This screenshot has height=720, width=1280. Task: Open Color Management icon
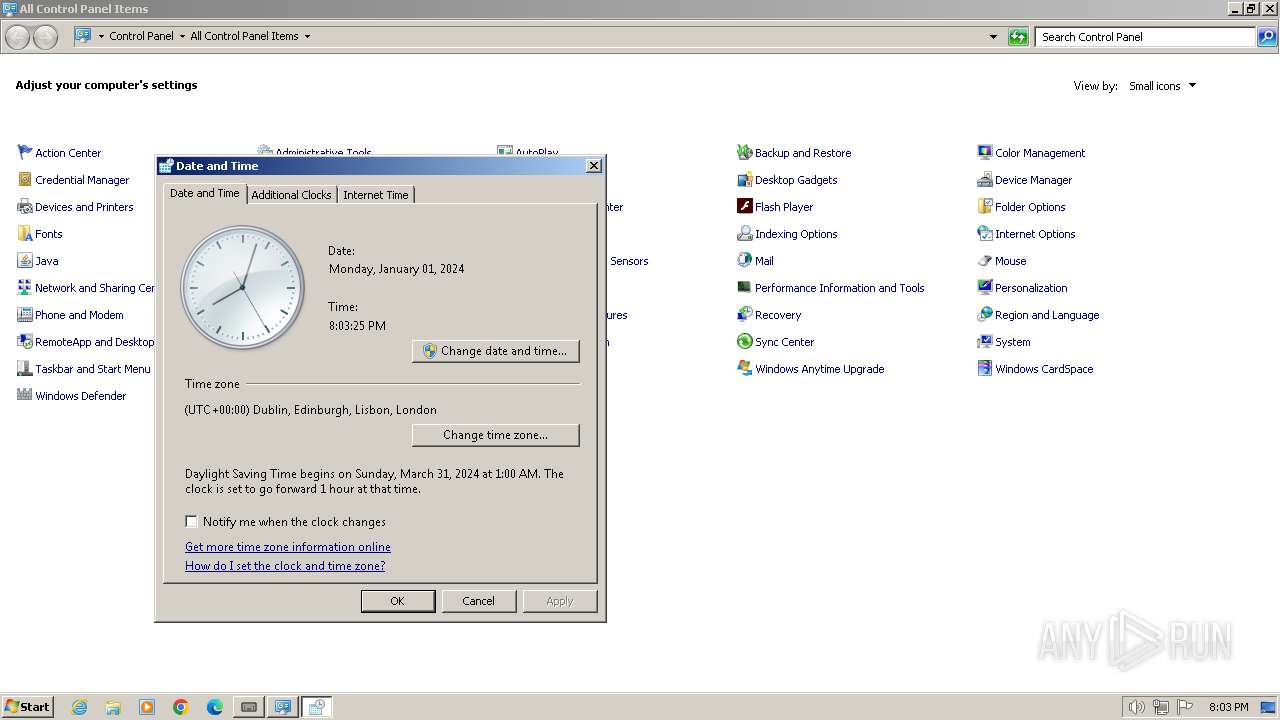(x=985, y=153)
